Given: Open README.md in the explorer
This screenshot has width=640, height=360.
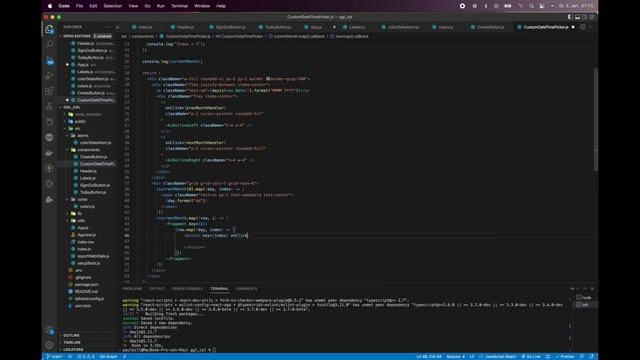Looking at the screenshot, I should point(87,291).
